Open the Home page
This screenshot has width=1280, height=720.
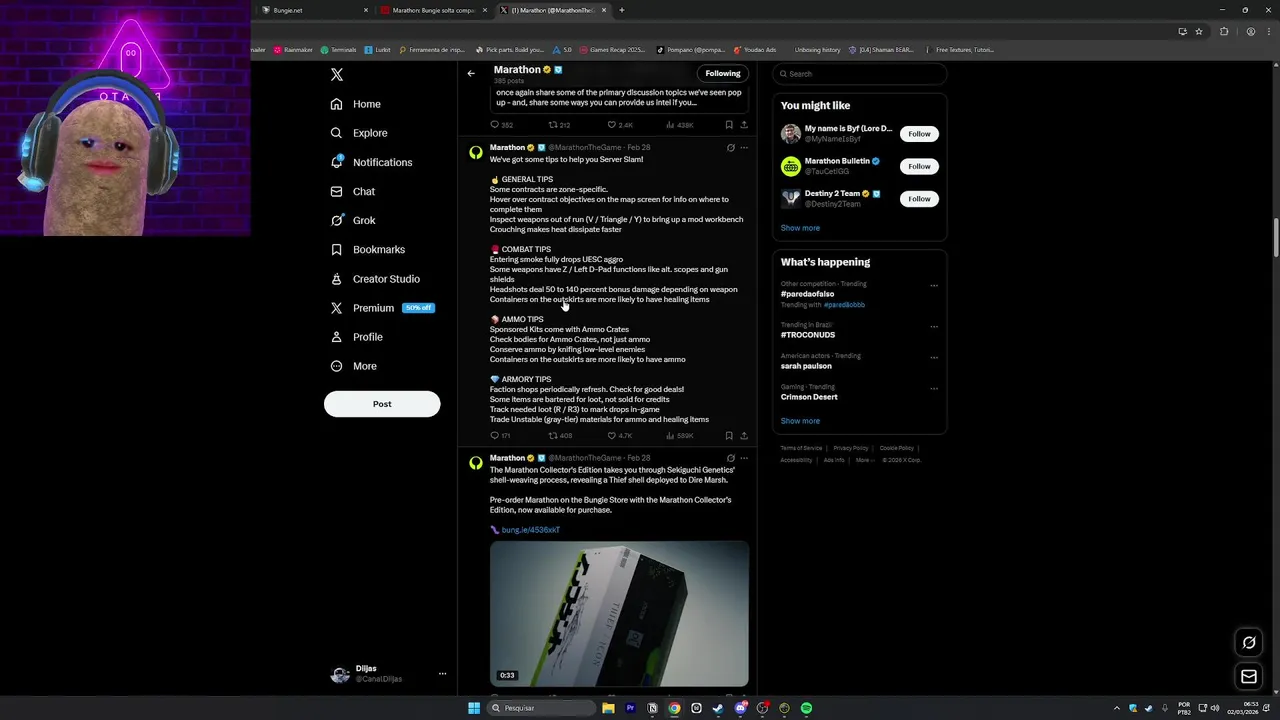(x=356, y=104)
